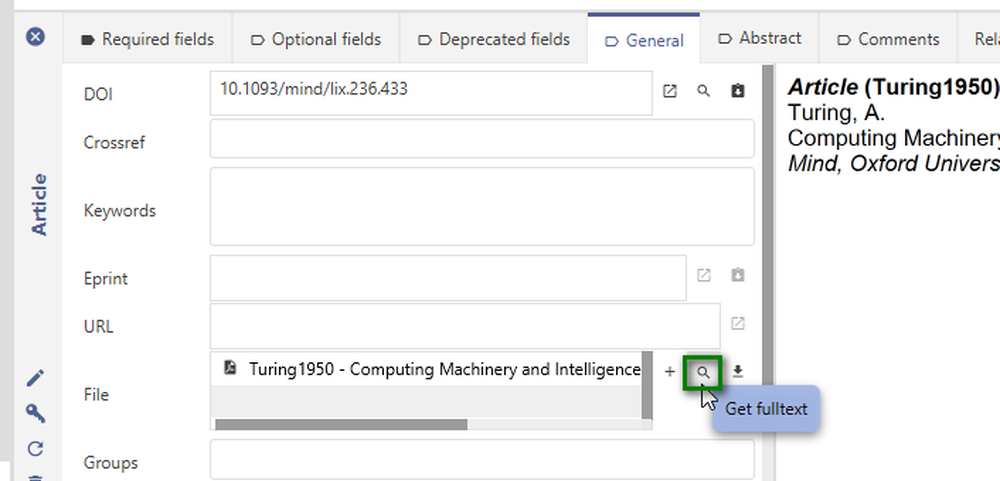This screenshot has width=1000, height=481.
Task: Click inside the Keywords text field
Action: (x=482, y=207)
